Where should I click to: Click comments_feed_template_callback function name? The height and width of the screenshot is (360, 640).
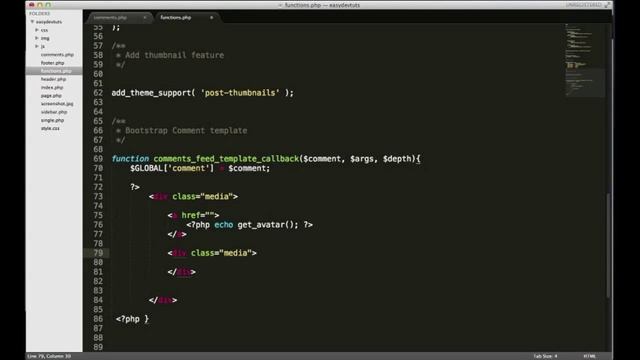tap(226, 159)
